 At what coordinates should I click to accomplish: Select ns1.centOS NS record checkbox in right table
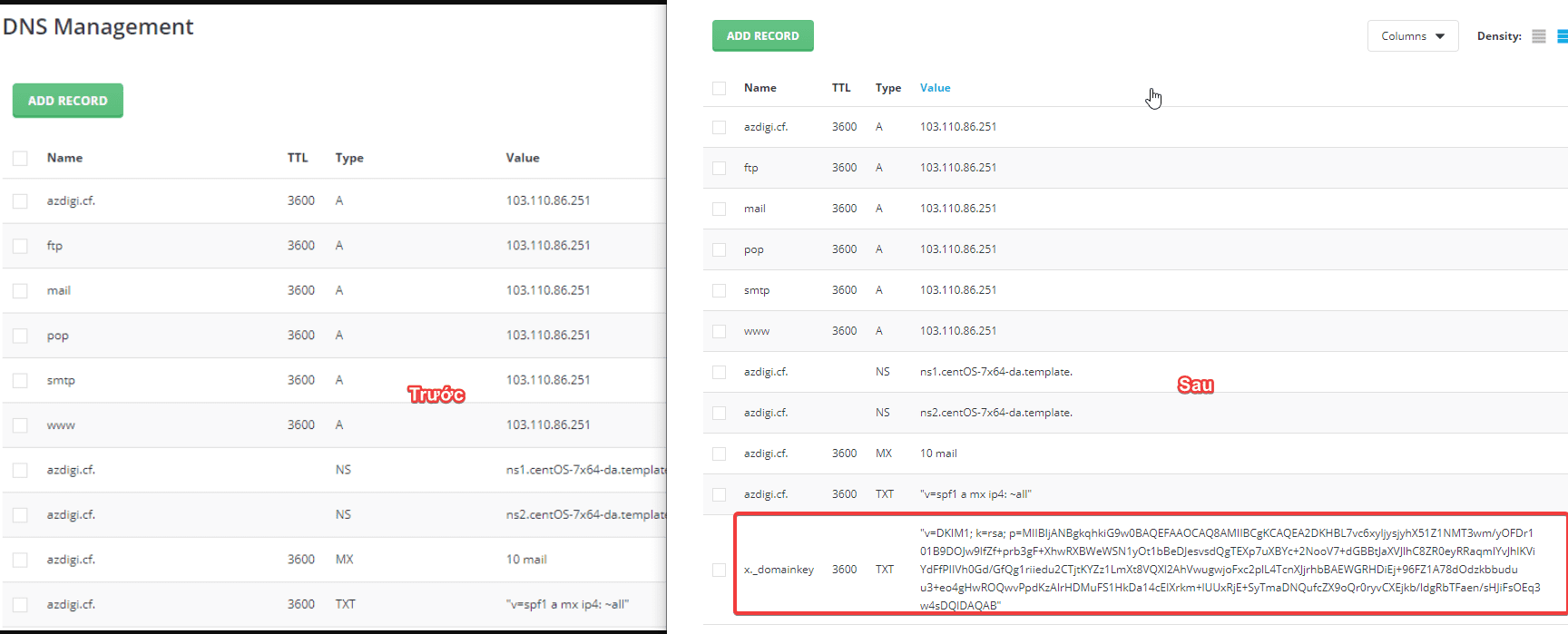click(719, 372)
